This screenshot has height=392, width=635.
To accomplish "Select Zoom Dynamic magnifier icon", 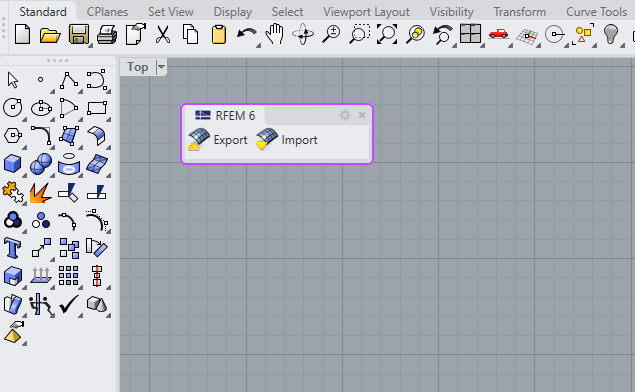I will click(331, 34).
